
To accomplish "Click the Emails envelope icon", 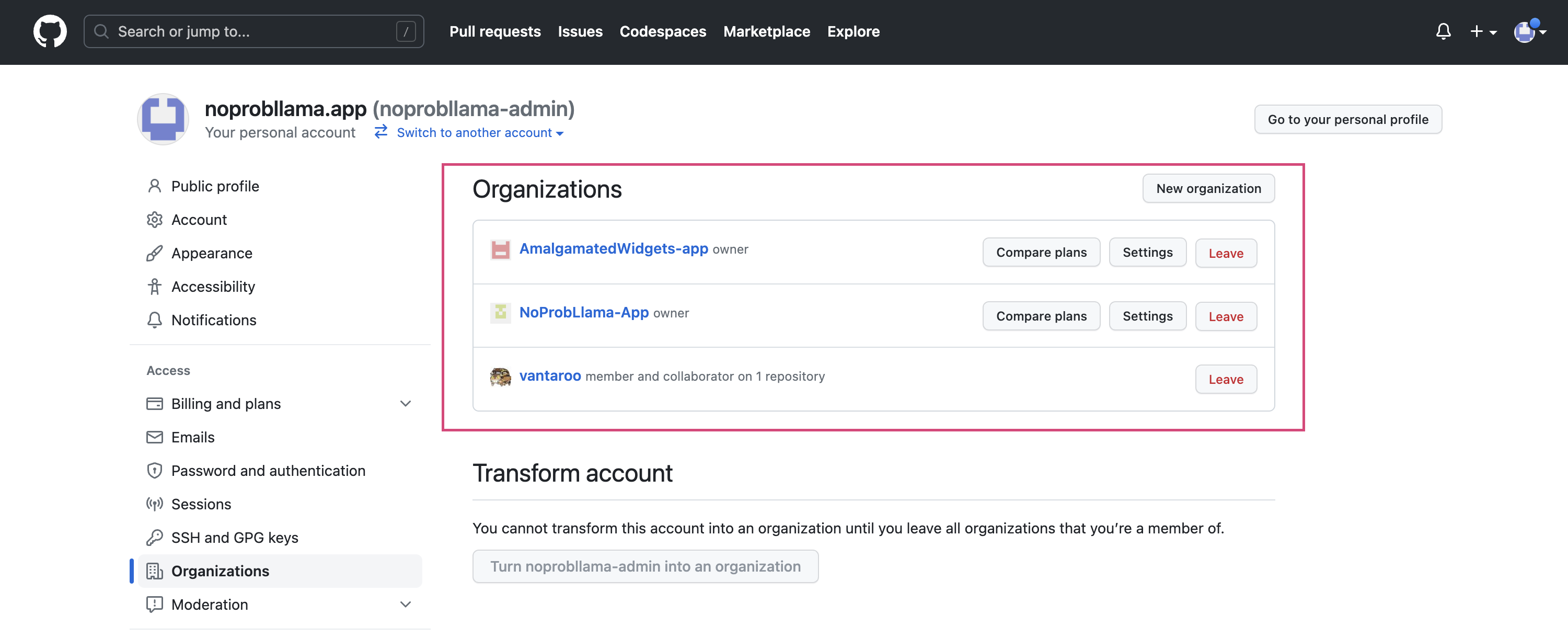I will [x=155, y=437].
